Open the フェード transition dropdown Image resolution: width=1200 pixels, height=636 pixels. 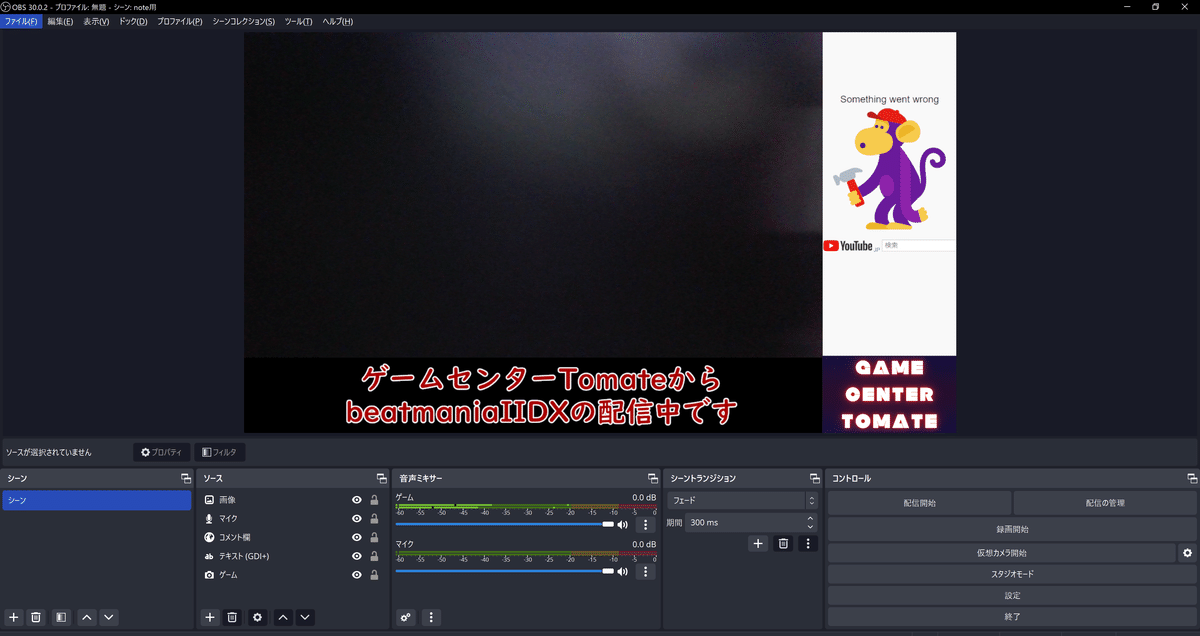point(743,500)
